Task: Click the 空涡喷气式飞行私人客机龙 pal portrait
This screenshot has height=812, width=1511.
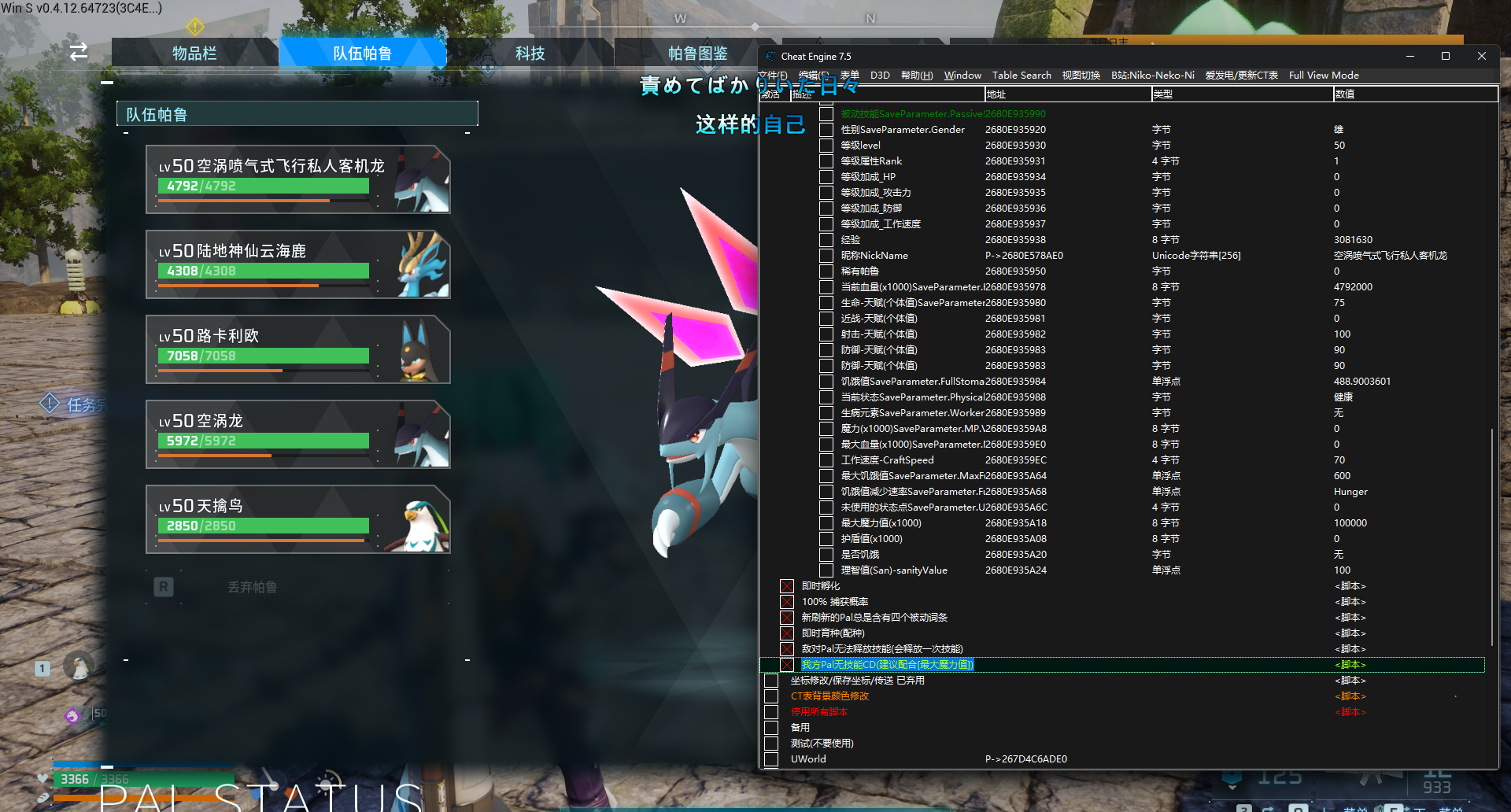Action: coord(422,180)
